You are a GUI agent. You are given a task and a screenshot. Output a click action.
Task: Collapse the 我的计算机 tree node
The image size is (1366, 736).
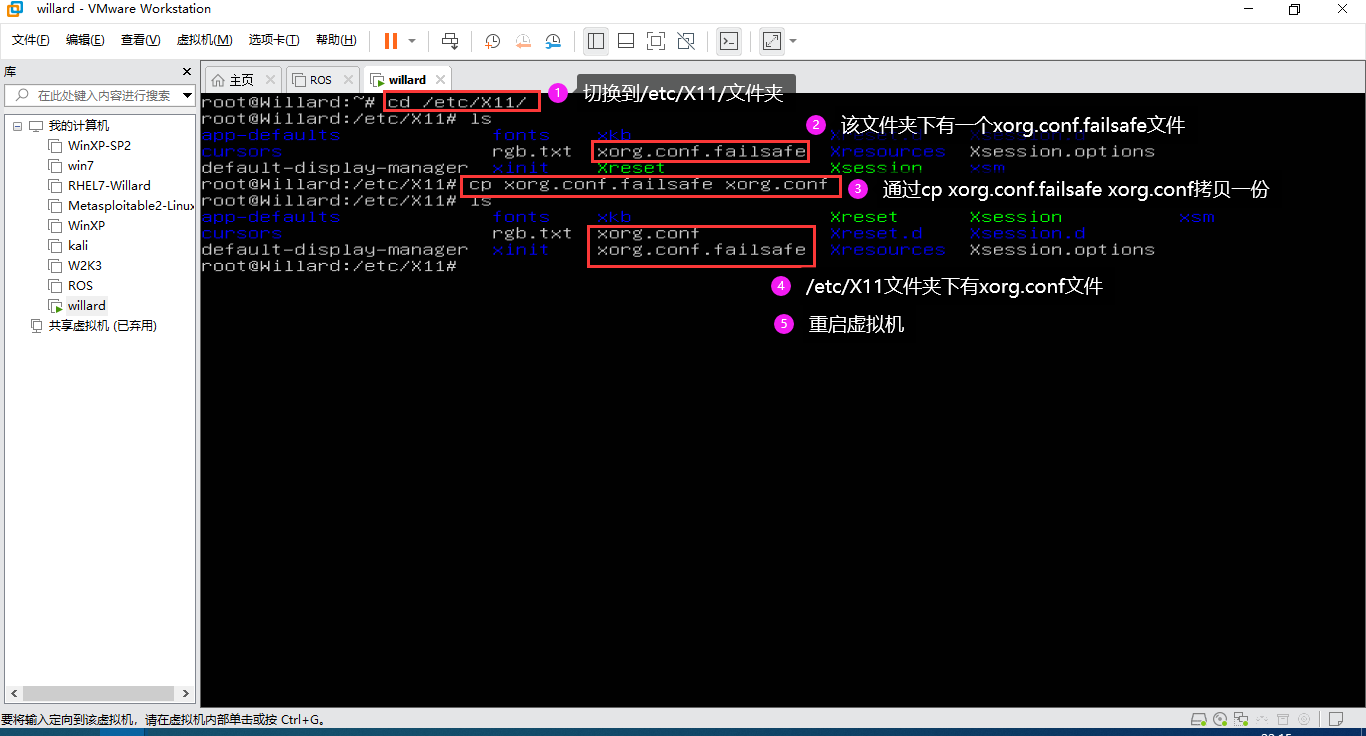point(16,126)
